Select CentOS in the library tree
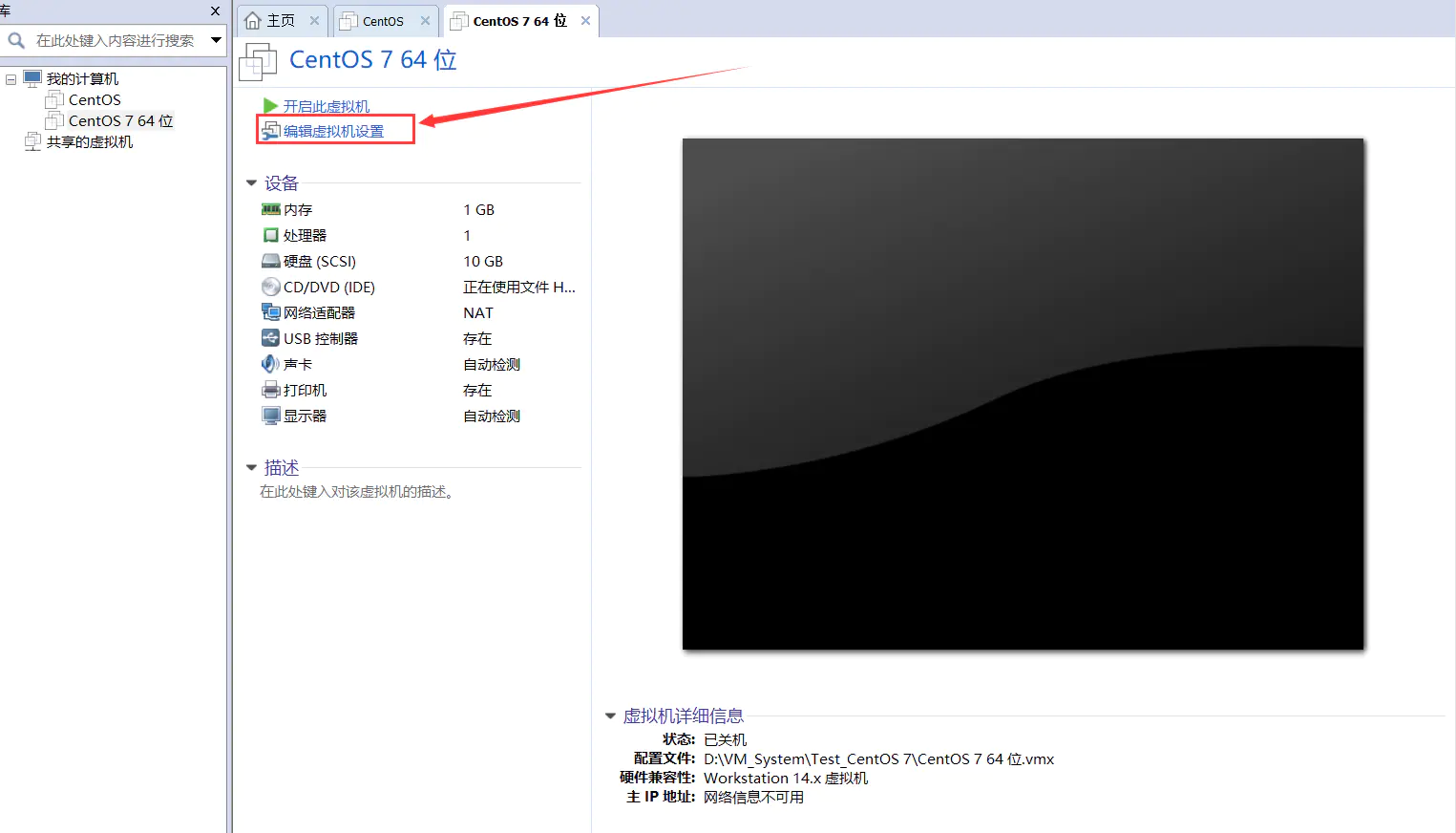 [95, 99]
